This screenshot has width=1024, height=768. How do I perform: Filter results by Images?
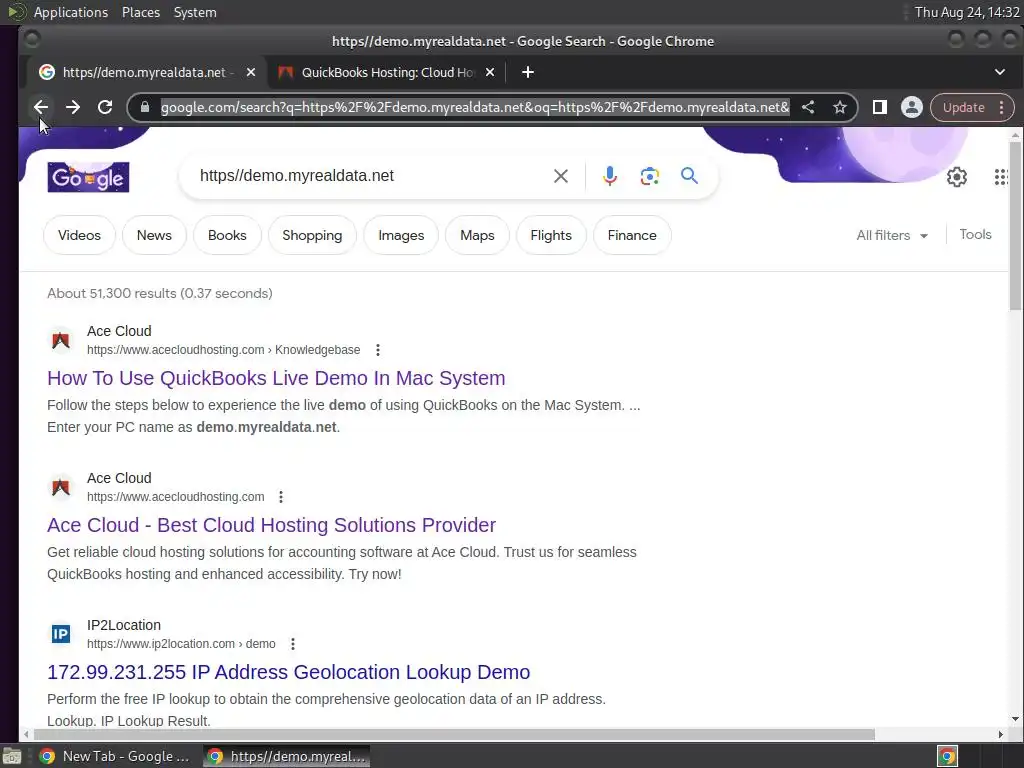coord(401,235)
